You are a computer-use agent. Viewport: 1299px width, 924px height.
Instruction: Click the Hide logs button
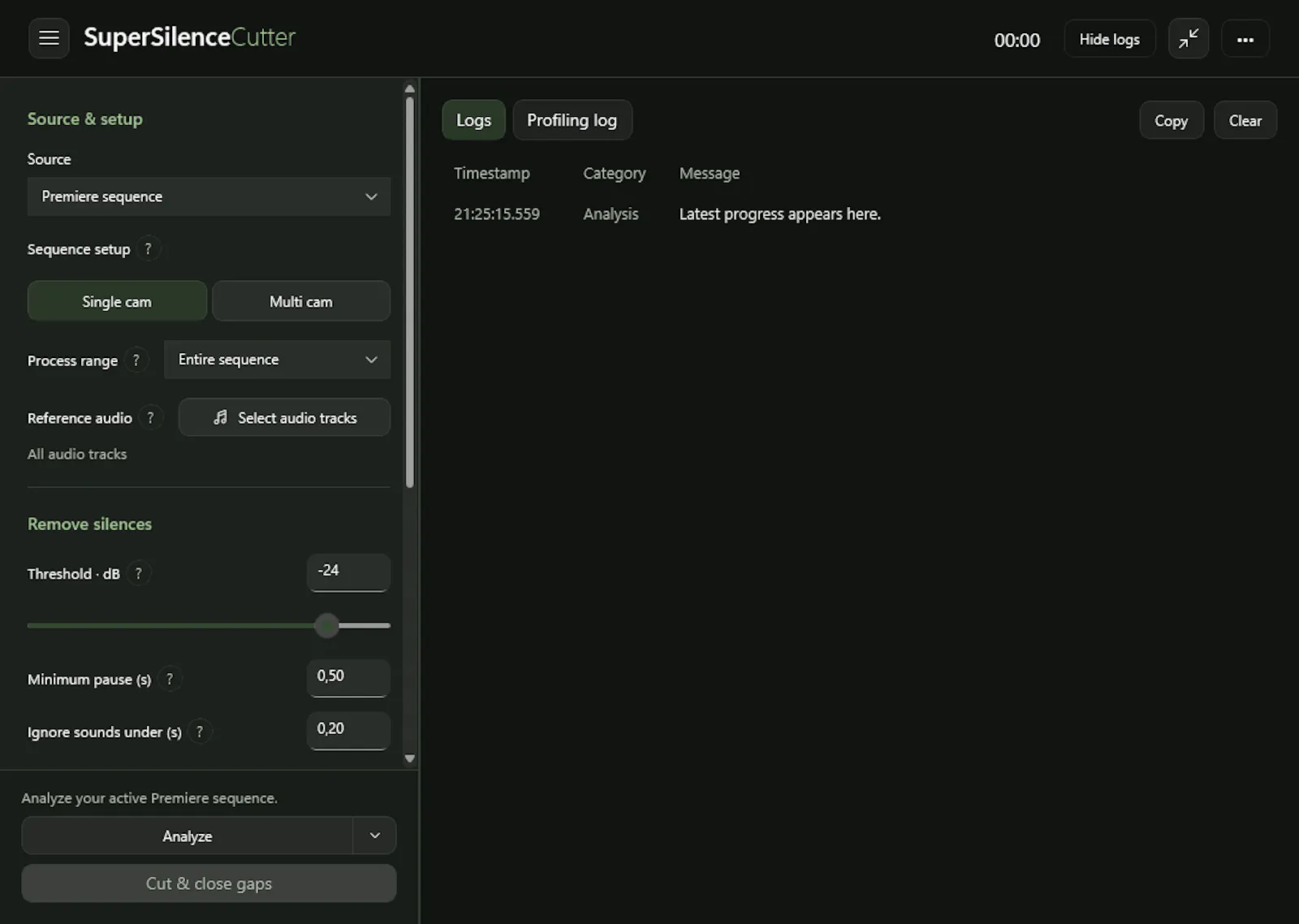[x=1110, y=39]
